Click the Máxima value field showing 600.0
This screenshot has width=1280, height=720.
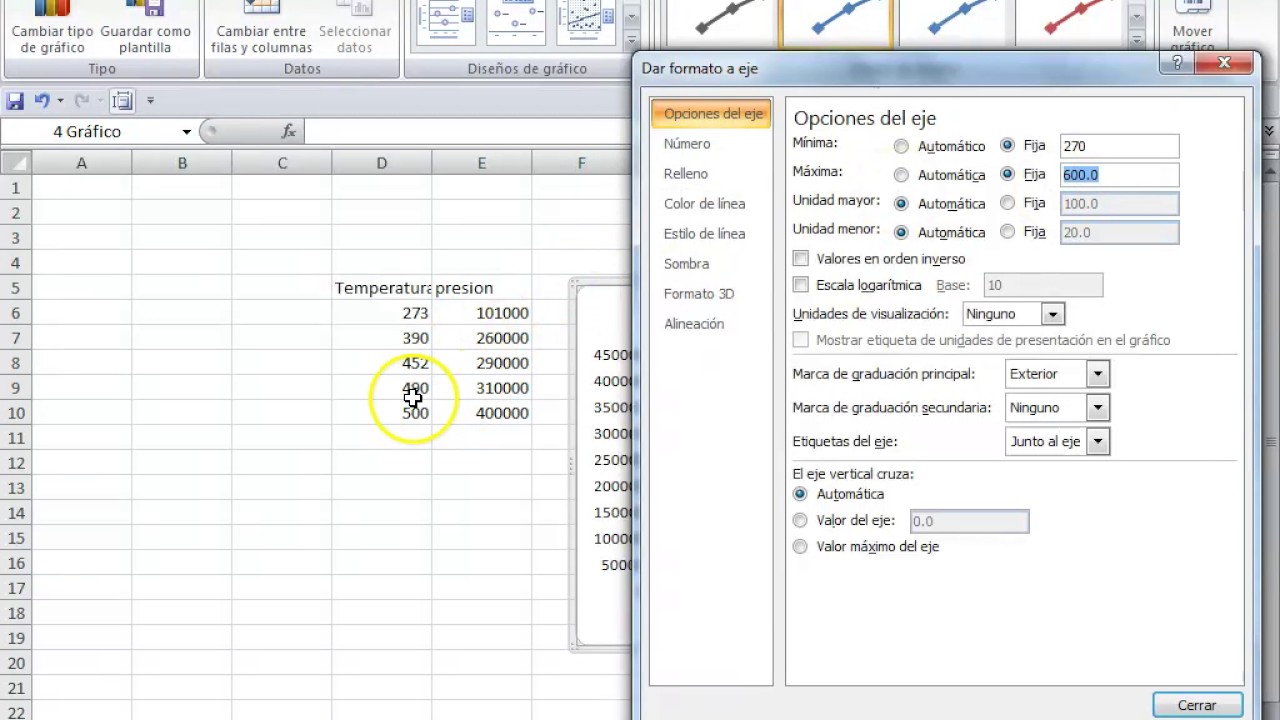1119,175
